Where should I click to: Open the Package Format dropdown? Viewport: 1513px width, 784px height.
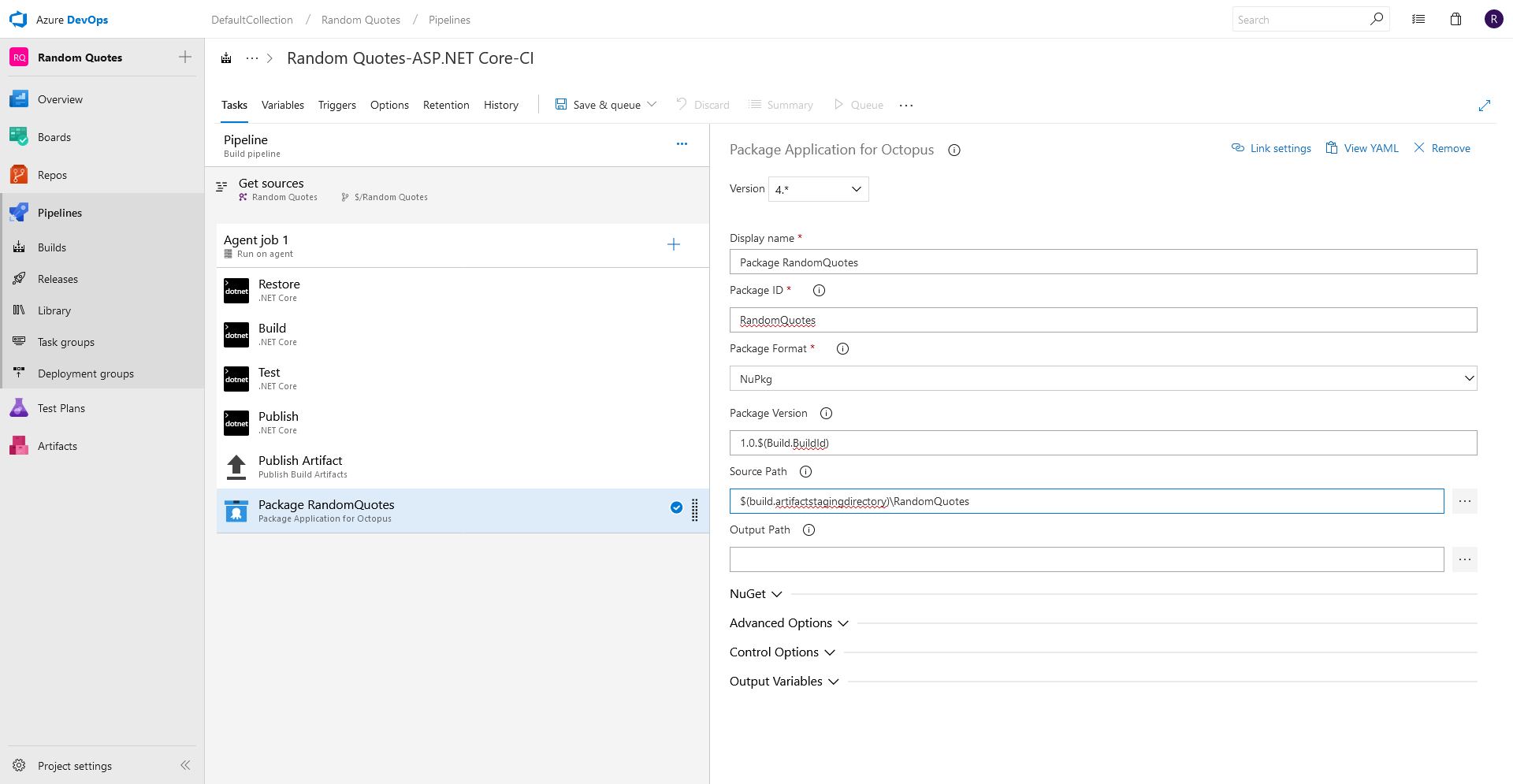click(1103, 378)
